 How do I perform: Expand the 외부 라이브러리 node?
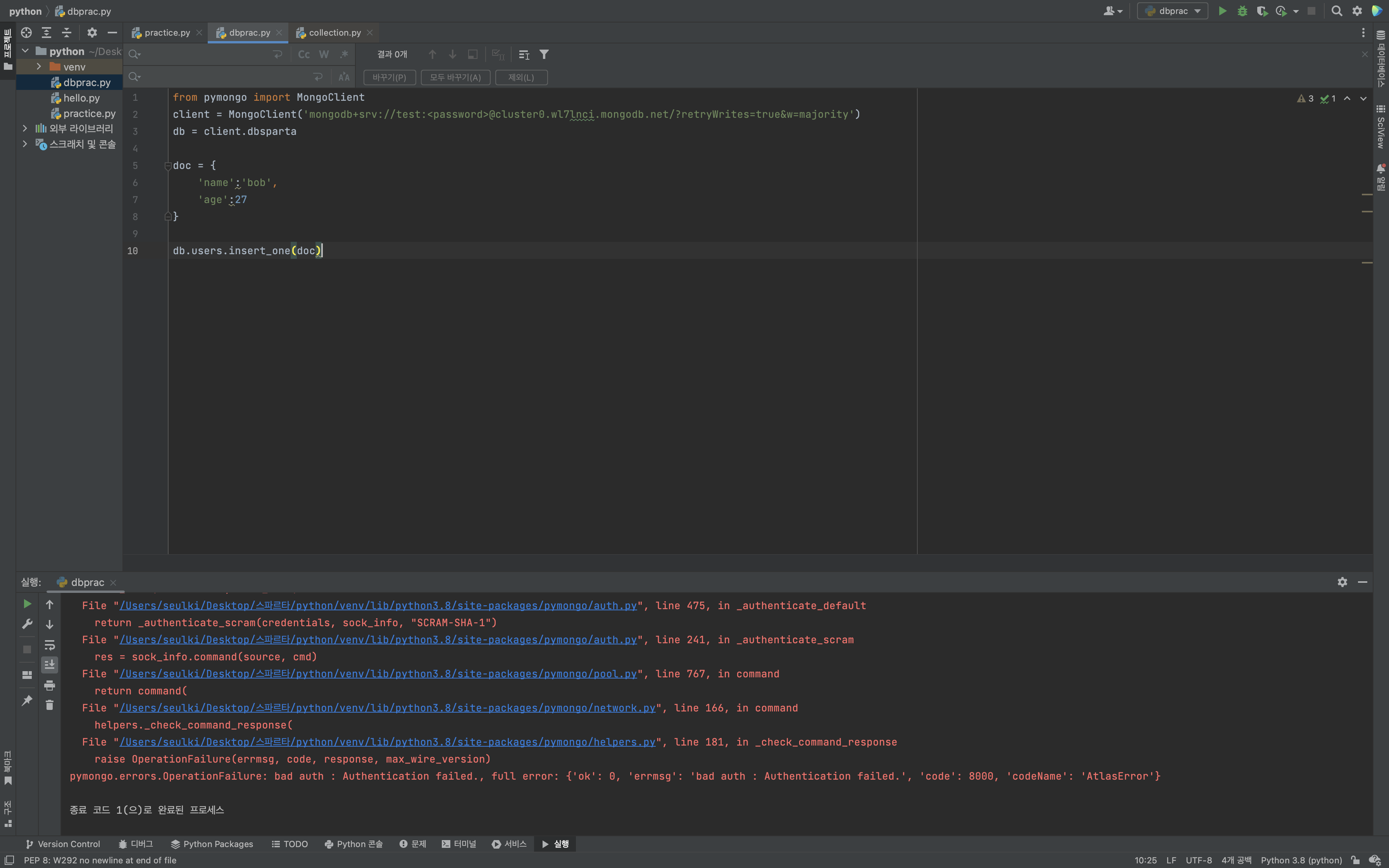click(25, 128)
